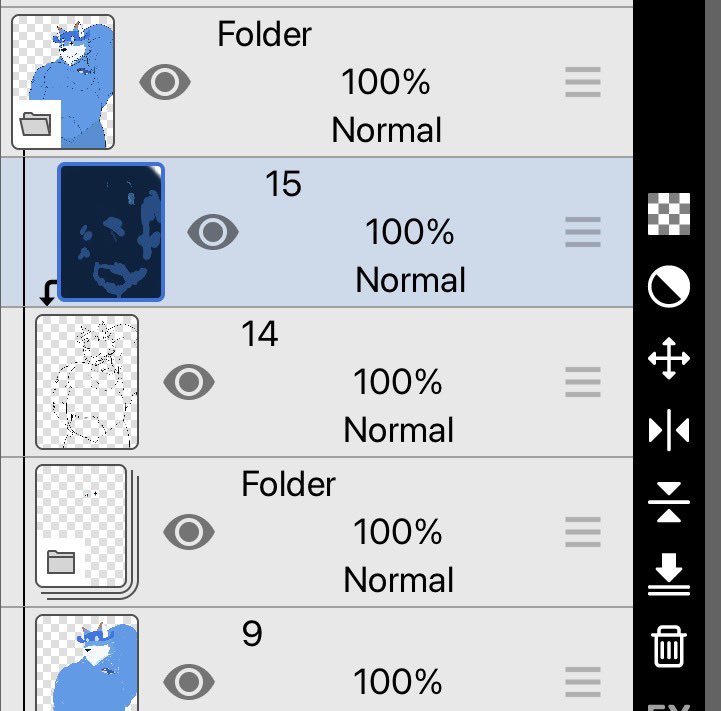Open blend mode Normal on layer 14

coord(399,430)
